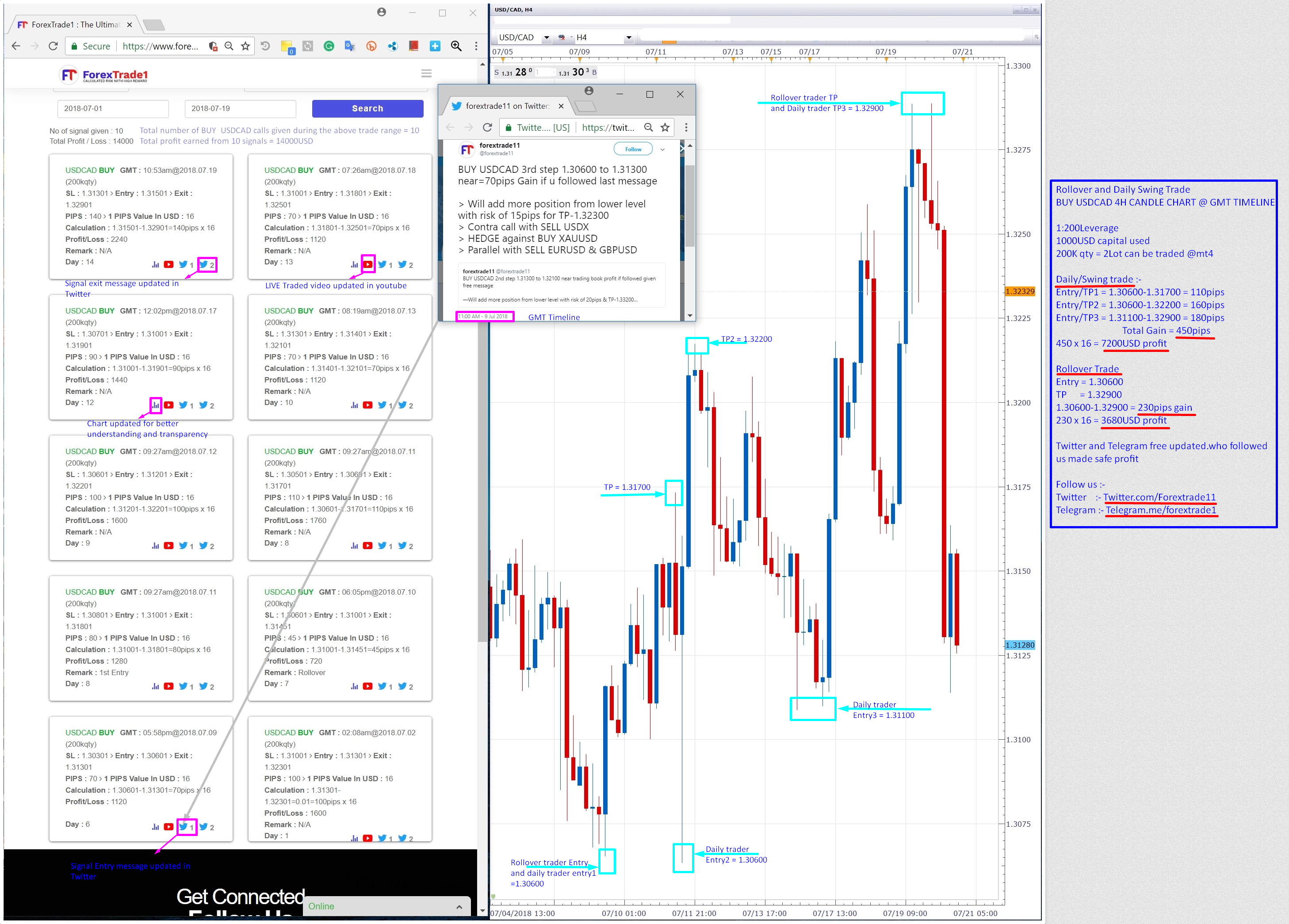Play YouTube video on the 2018.07.19 signal card
1289x924 pixels.
pos(169,265)
